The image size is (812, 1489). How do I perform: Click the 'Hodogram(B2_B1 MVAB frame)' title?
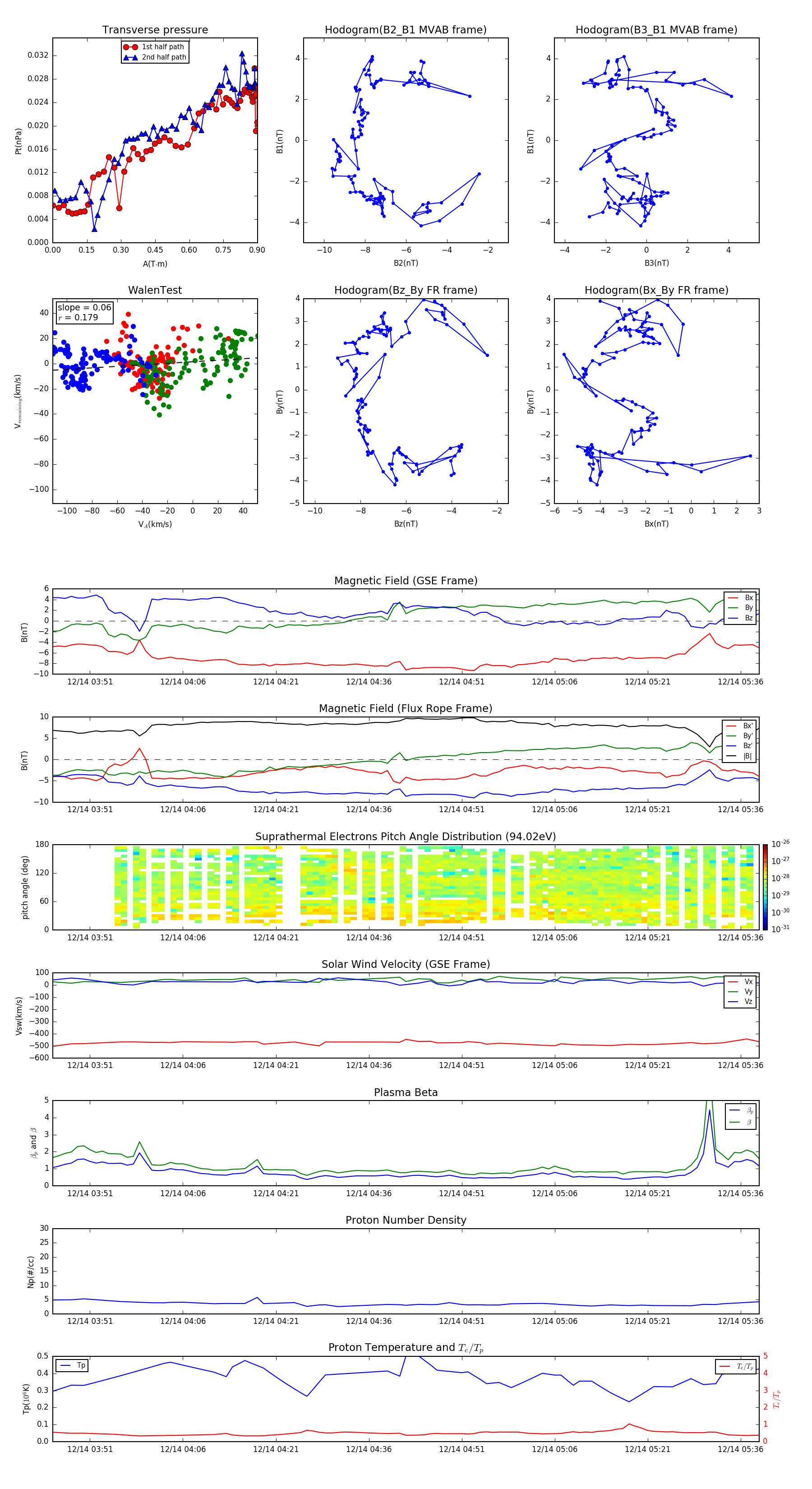click(x=406, y=30)
